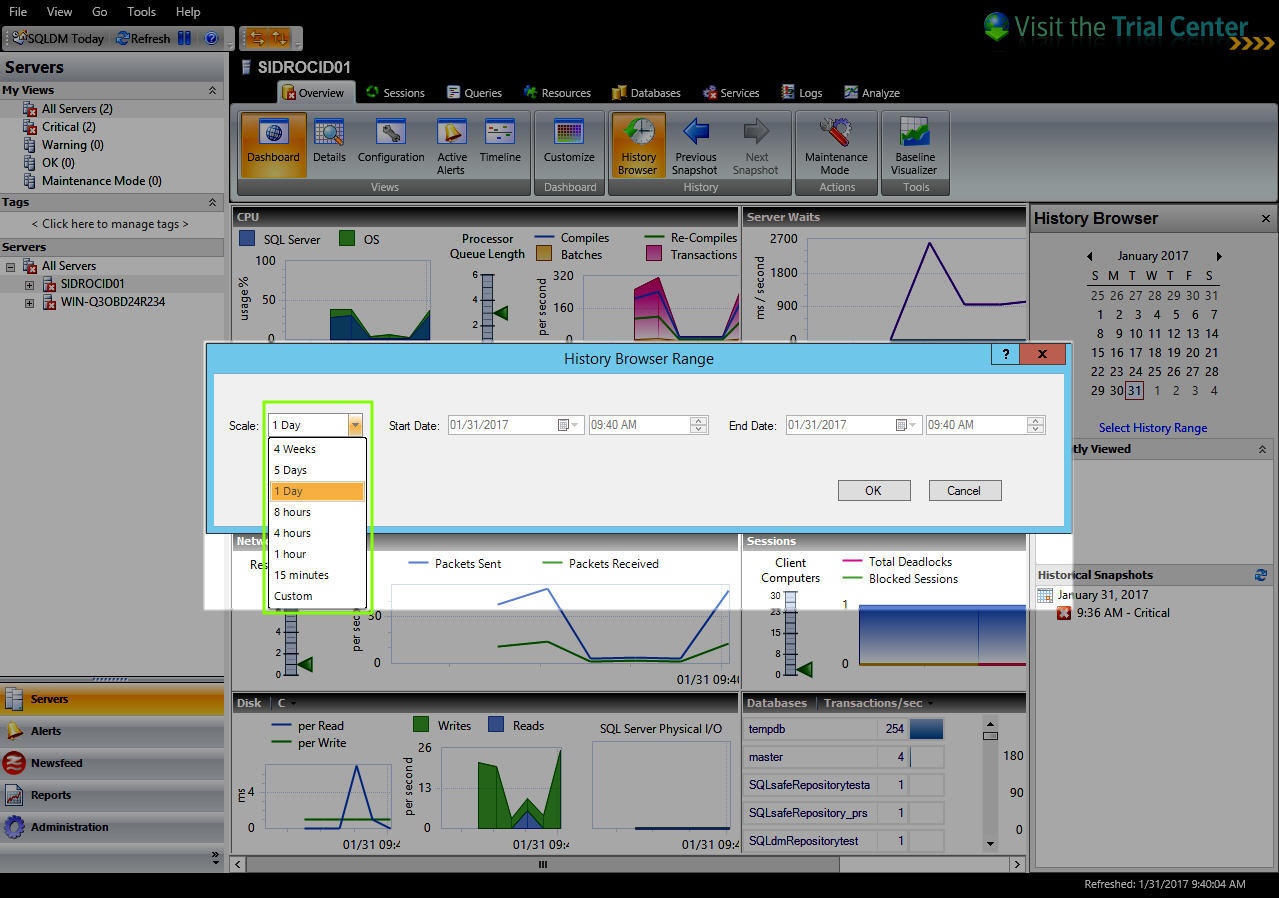1279x898 pixels.
Task: Open the Newsfeed pane
Action: coord(112,763)
